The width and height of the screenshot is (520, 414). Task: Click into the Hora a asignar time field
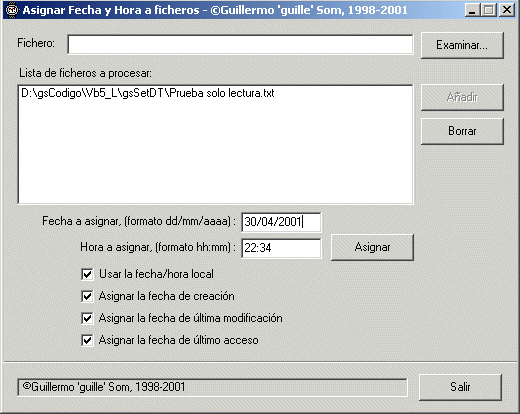click(x=281, y=248)
